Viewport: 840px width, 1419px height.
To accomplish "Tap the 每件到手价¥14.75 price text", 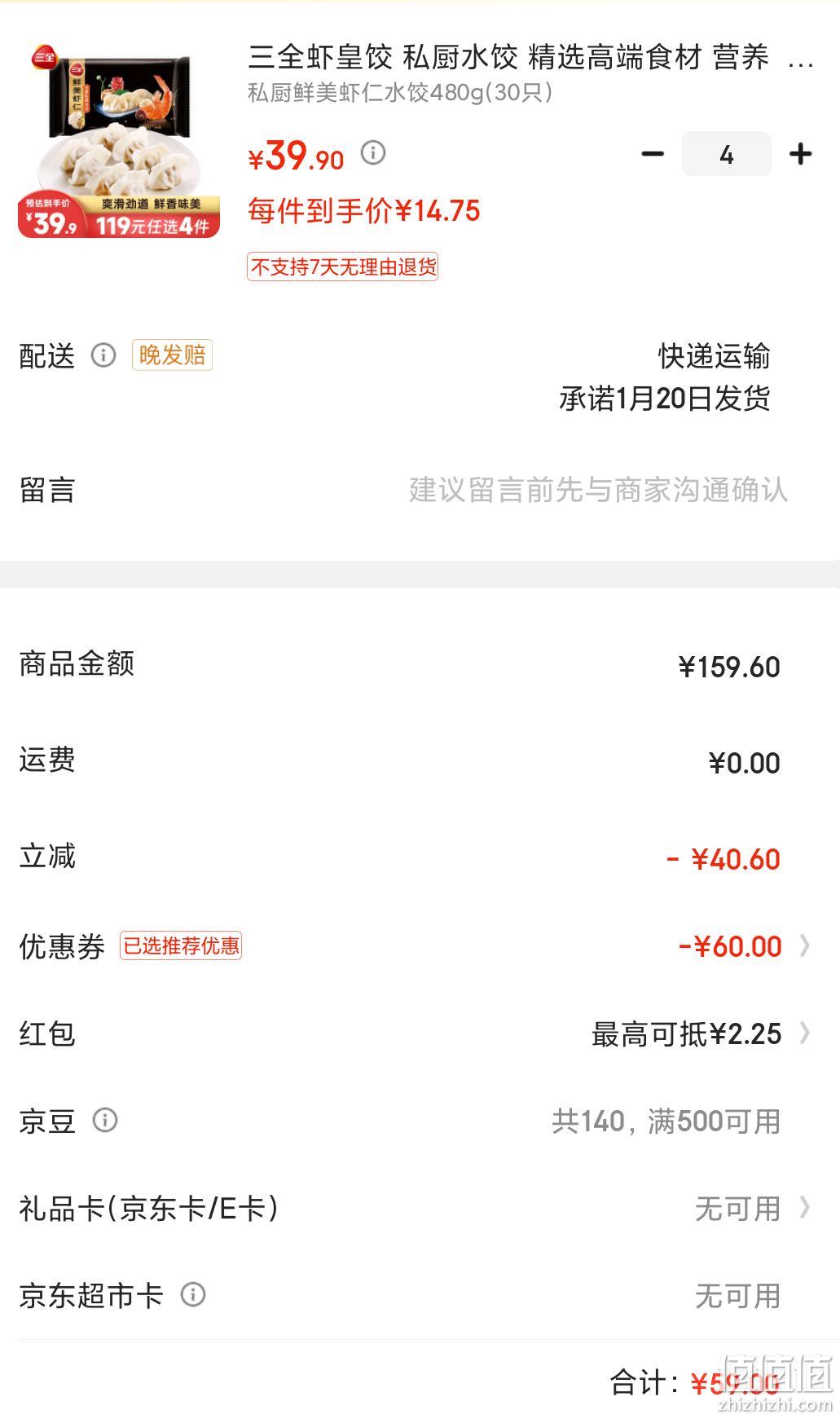I will tap(364, 211).
